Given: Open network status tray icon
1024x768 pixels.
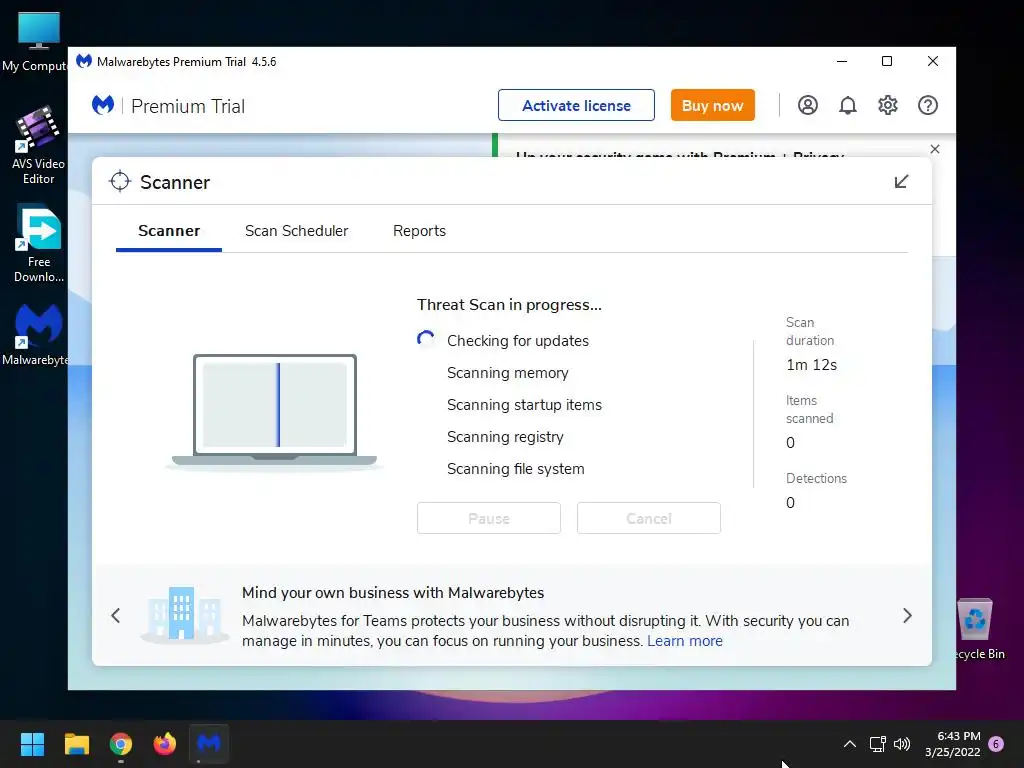Looking at the screenshot, I should tap(878, 744).
